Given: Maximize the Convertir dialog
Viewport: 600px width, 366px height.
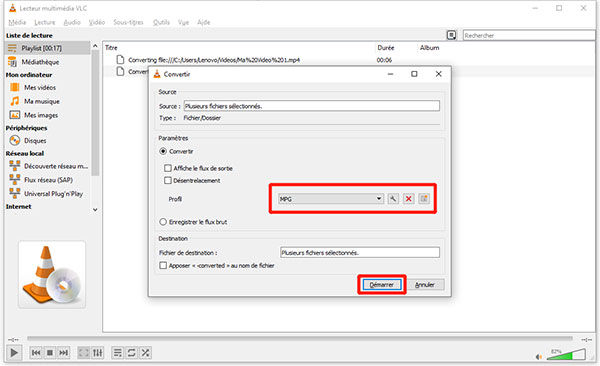Looking at the screenshot, I should click(414, 74).
